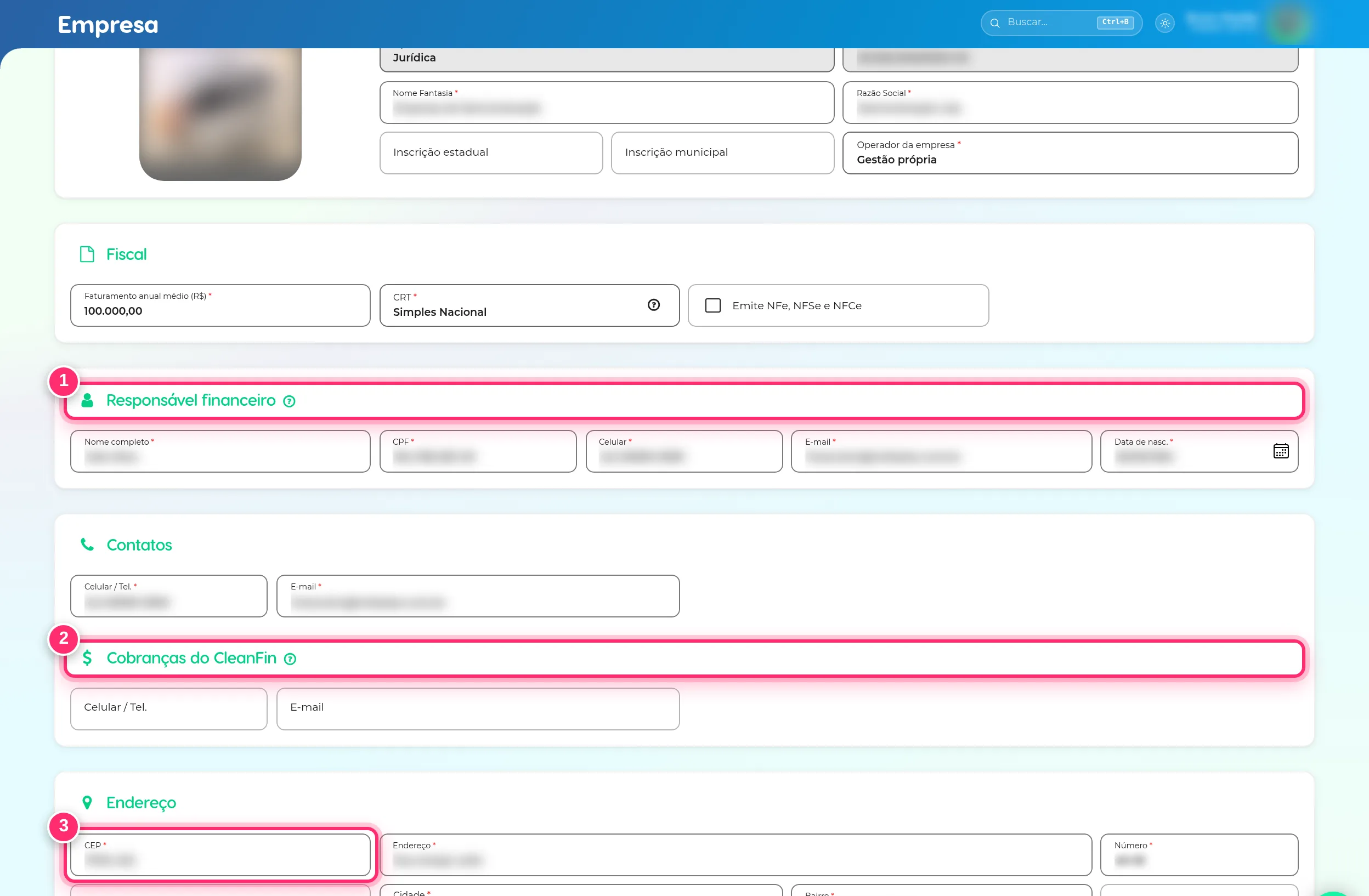1369x896 pixels.
Task: Open the CRT help question-mark icon
Action: [x=653, y=305]
